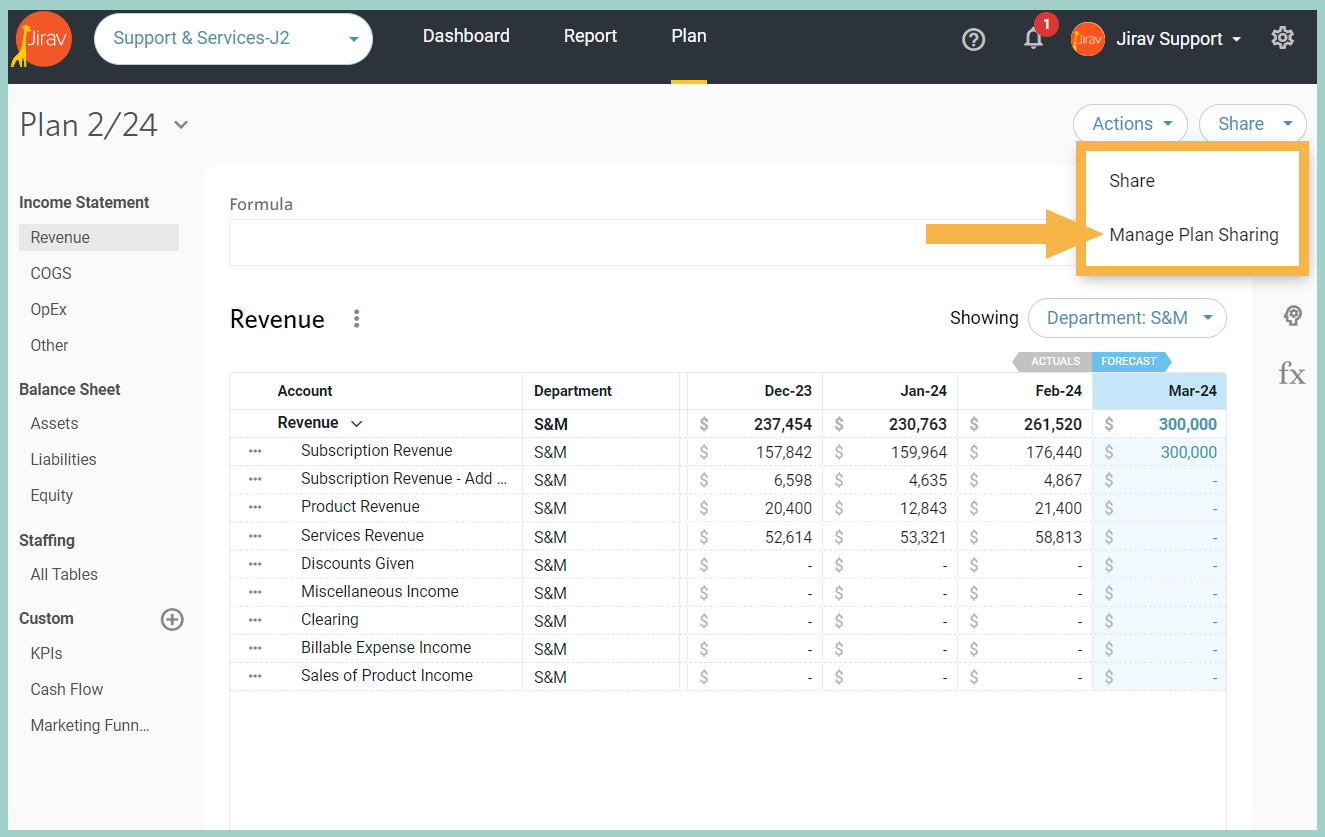Open the head-shaped insights icon in right sidebar
The image size is (1325, 837).
pos(1292,316)
